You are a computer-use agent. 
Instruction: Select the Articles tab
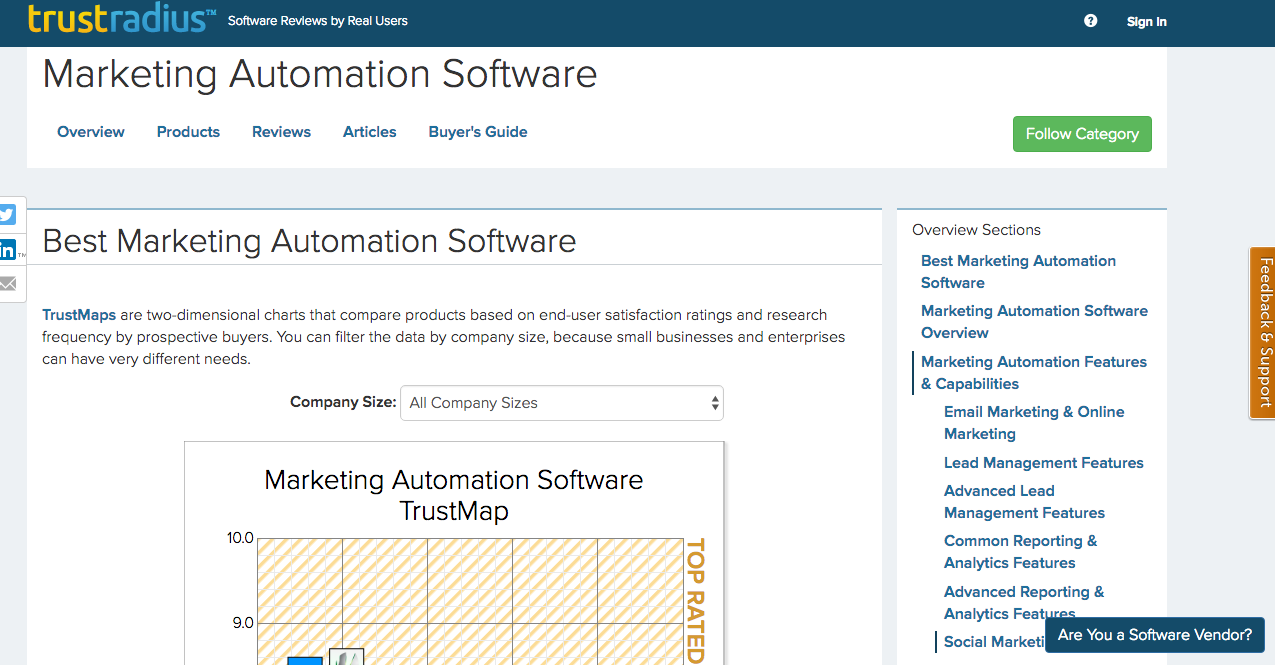[369, 132]
